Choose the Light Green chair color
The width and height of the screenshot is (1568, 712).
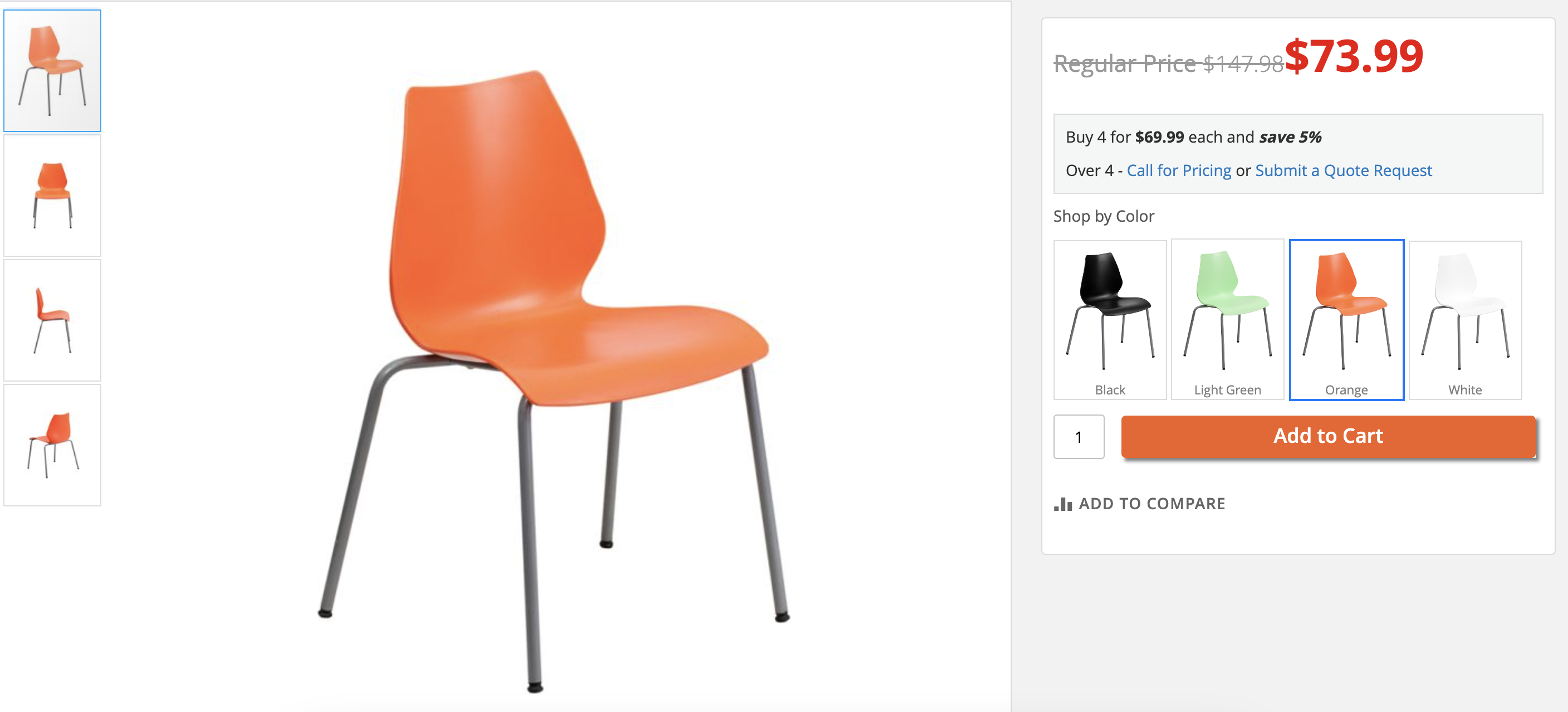1227,320
